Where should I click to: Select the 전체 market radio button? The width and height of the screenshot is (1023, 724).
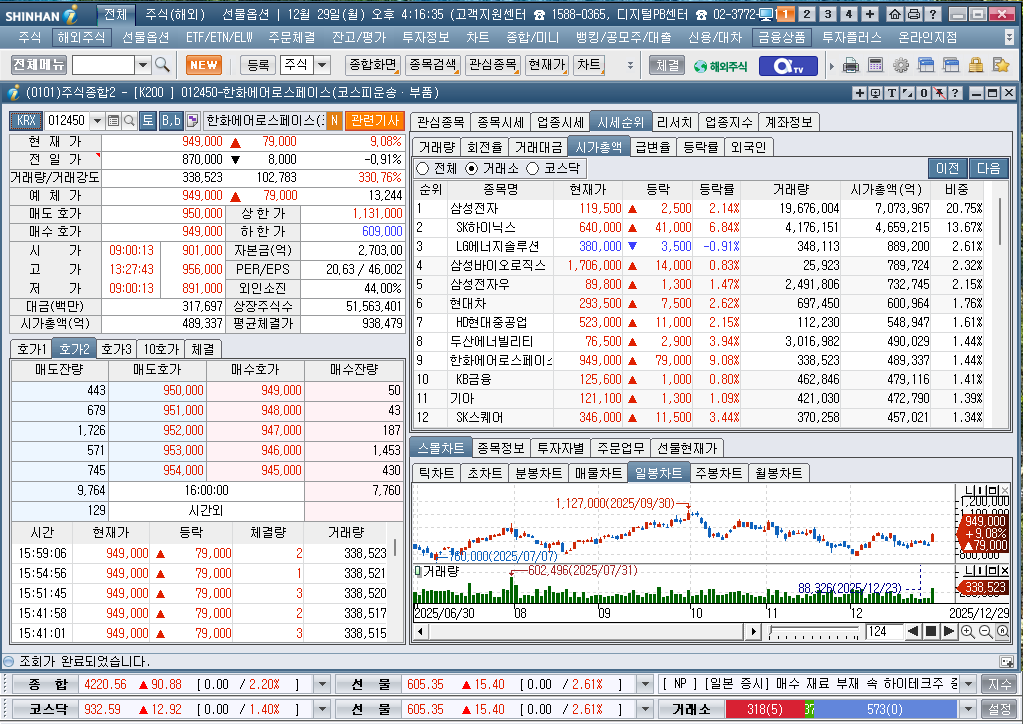pos(423,169)
